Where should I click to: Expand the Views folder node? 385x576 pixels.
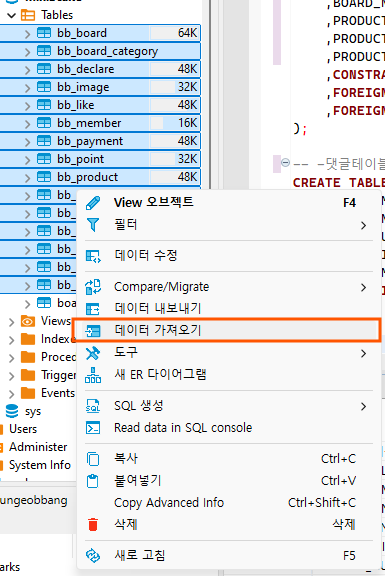[x=12, y=322]
